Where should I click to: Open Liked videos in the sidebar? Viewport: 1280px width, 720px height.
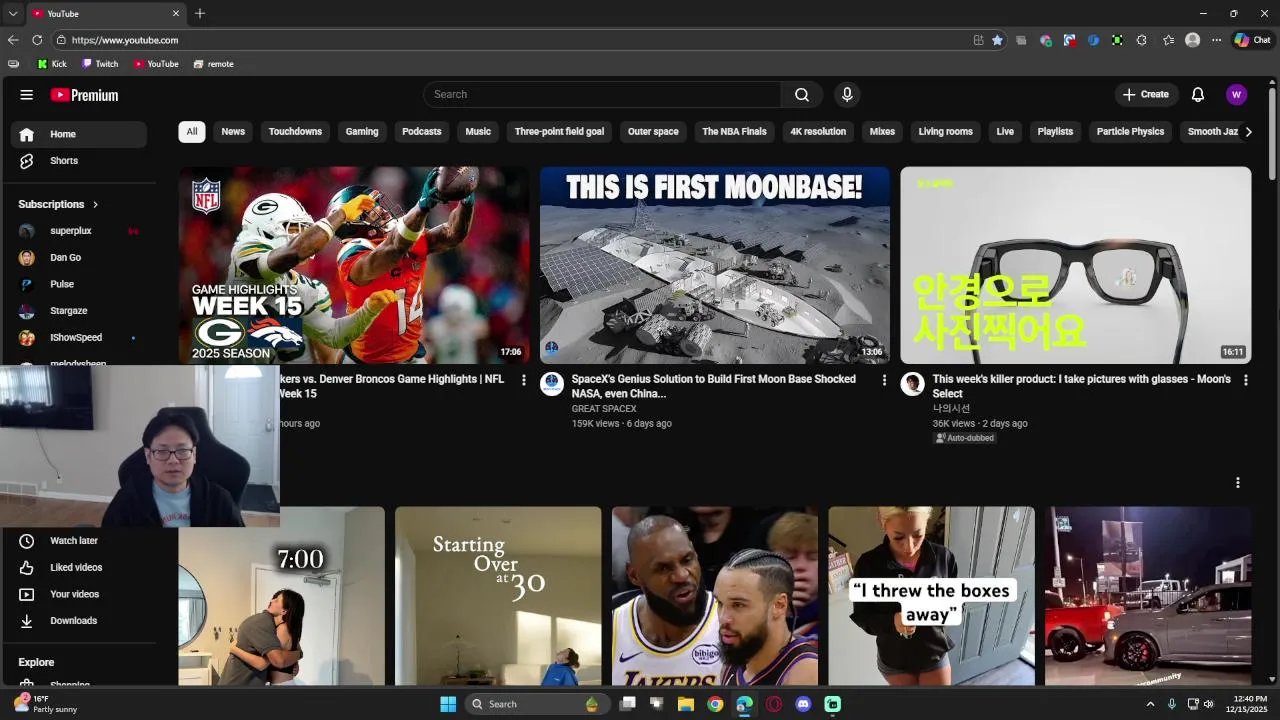79,568
